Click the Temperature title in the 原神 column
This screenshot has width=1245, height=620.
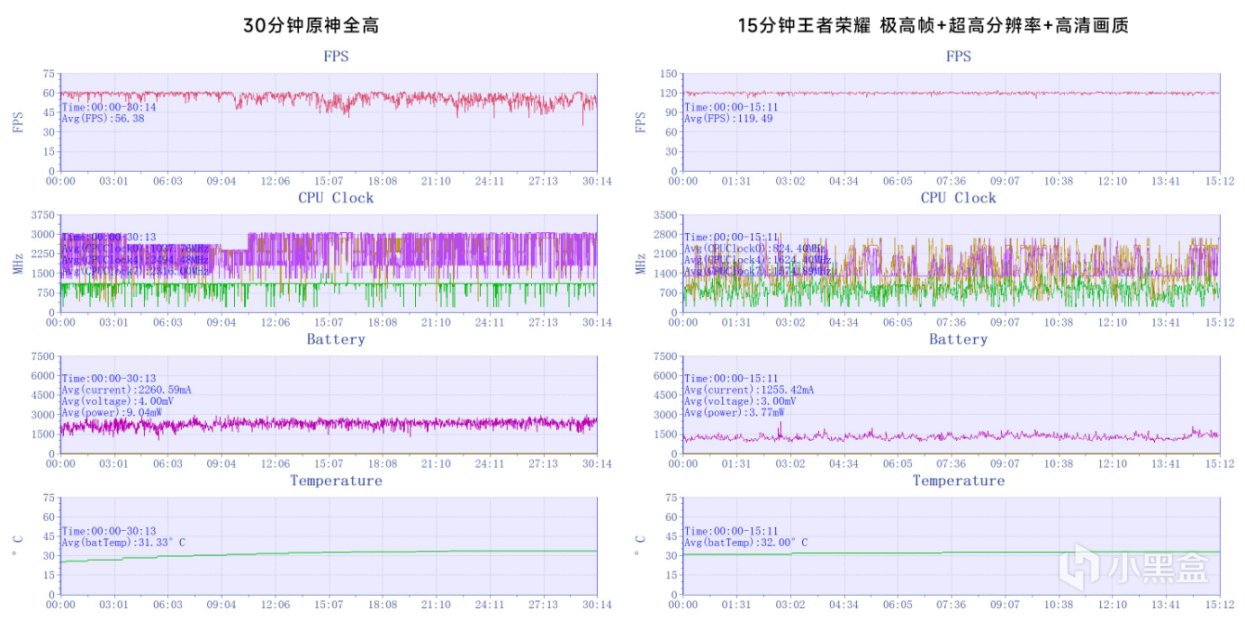click(335, 480)
